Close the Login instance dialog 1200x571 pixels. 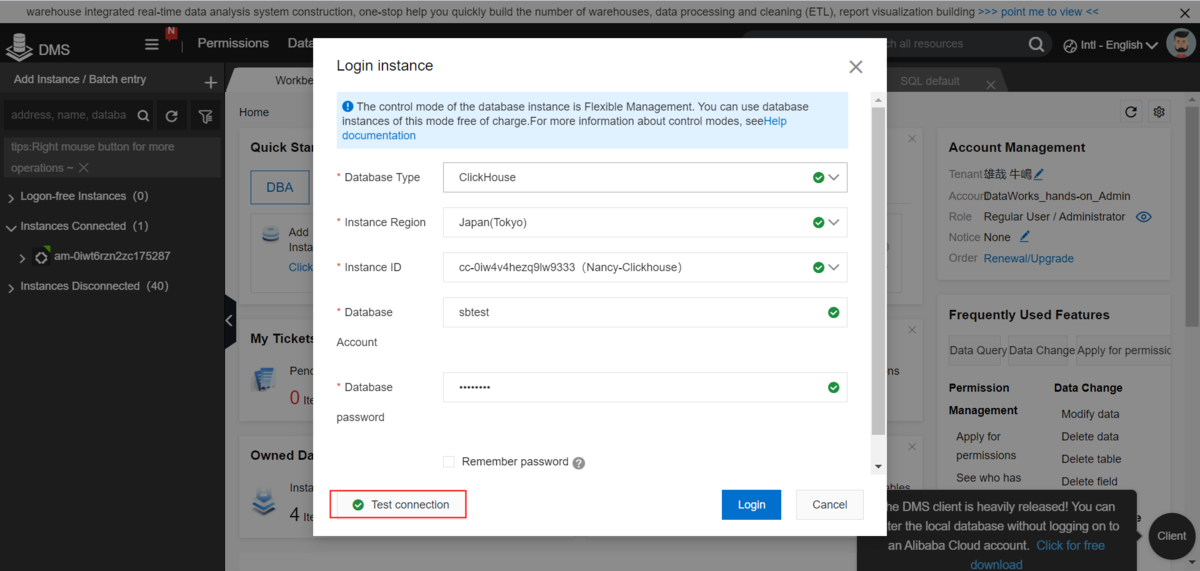point(855,67)
